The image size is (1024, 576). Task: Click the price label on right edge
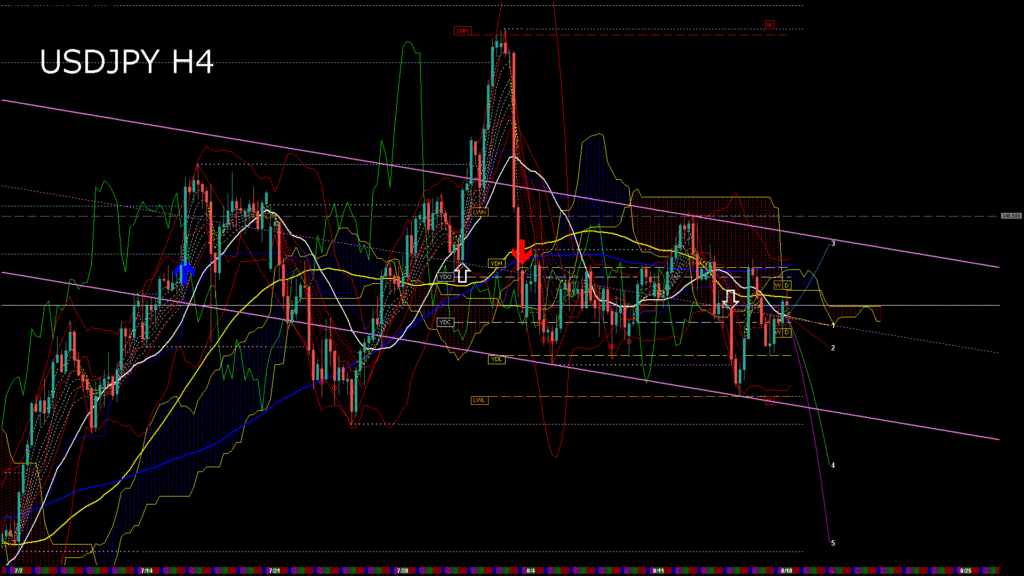(1010, 215)
